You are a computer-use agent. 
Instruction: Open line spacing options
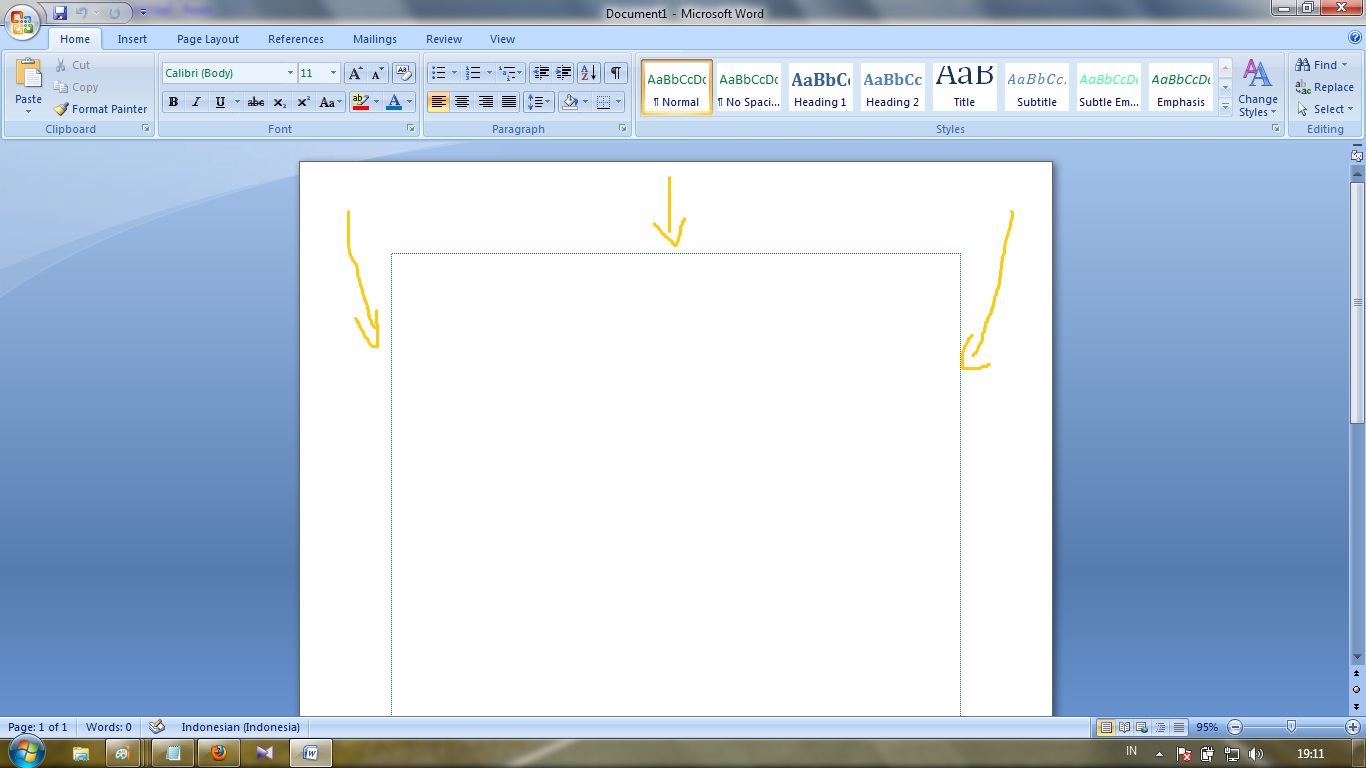539,102
